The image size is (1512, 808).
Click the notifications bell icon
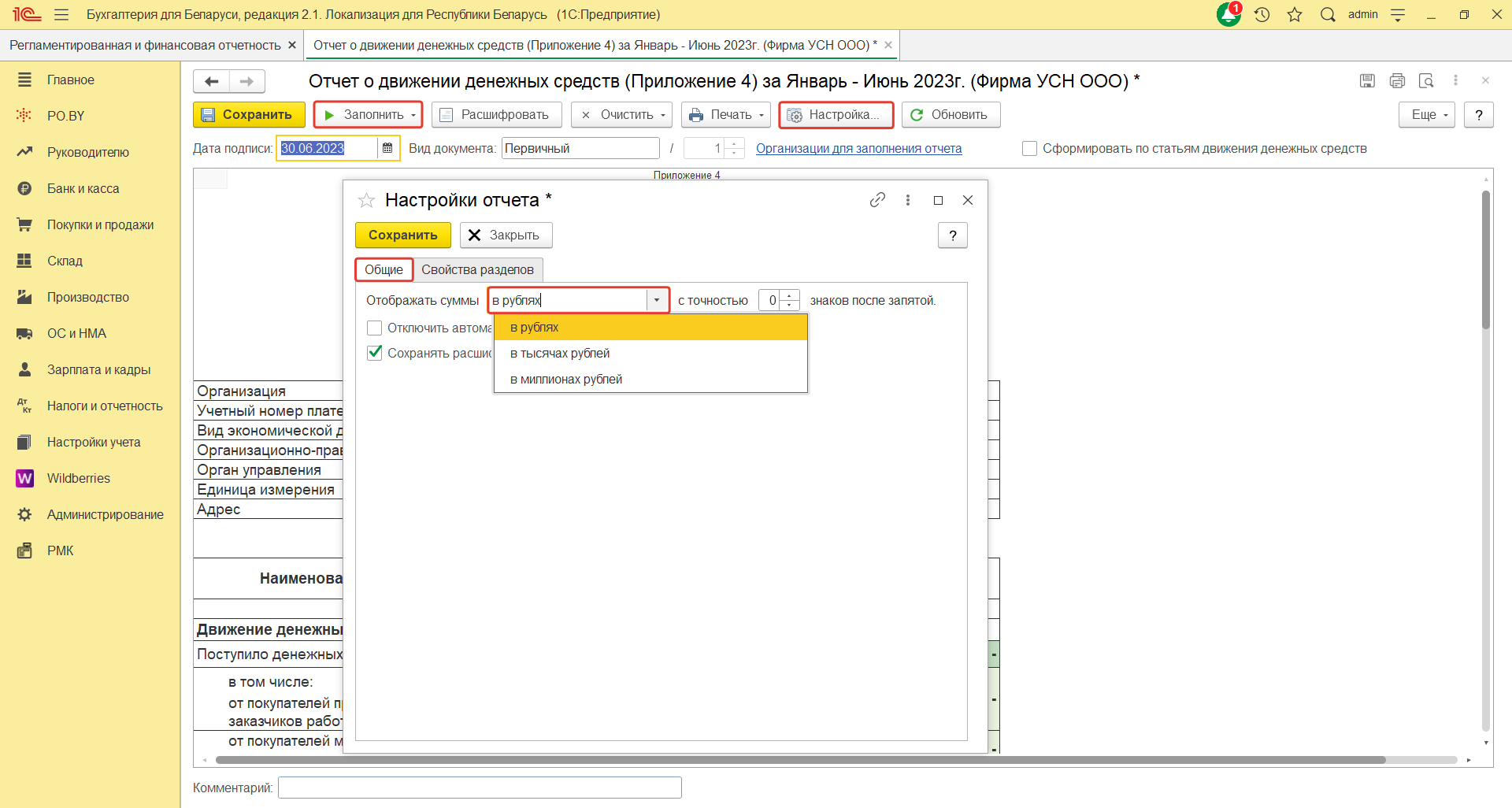[1228, 14]
